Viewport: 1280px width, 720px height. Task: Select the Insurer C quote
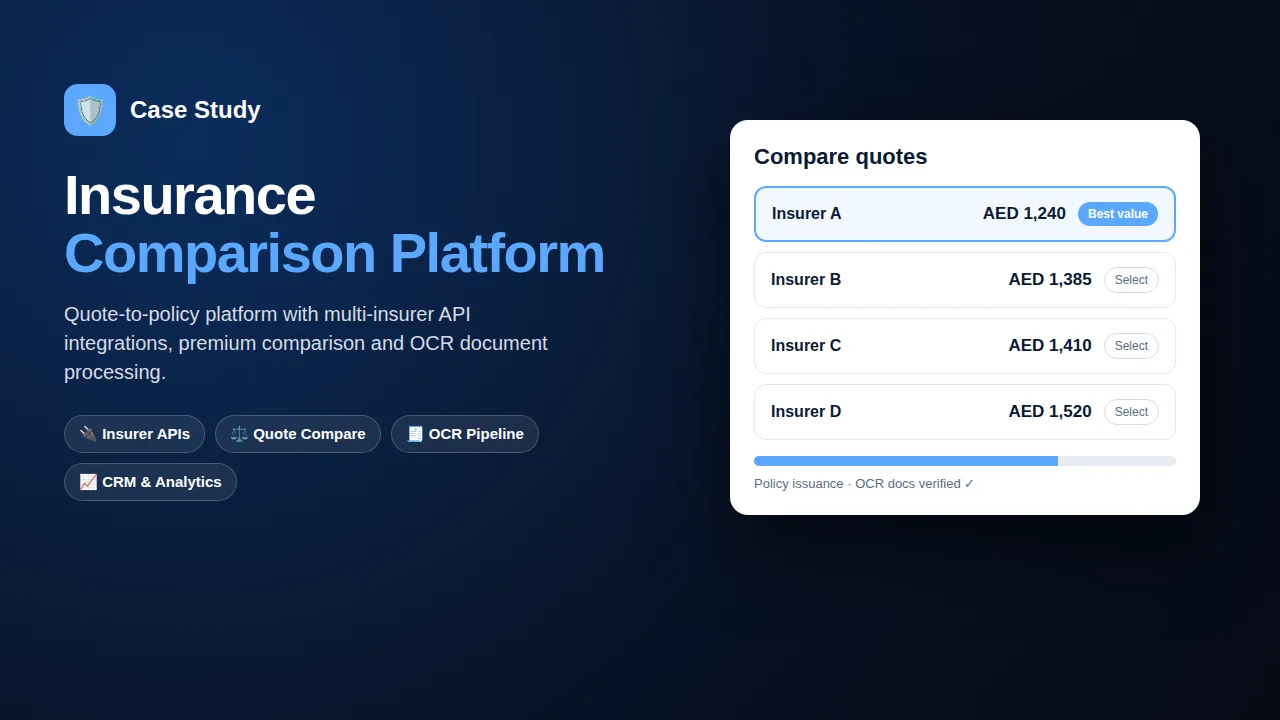pos(1131,346)
